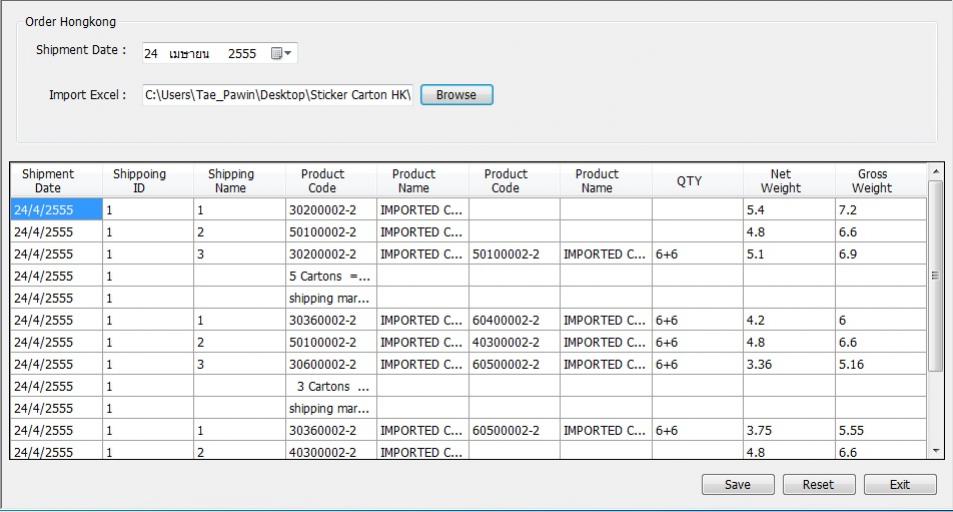Click the Browse button

click(x=456, y=95)
